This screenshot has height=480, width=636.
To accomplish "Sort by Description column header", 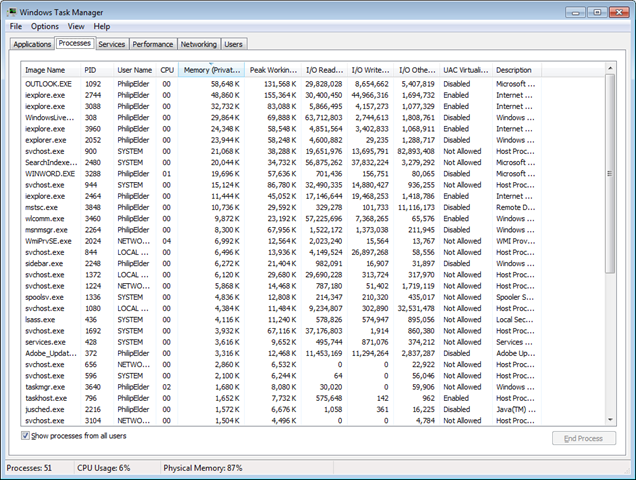I will [x=516, y=70].
